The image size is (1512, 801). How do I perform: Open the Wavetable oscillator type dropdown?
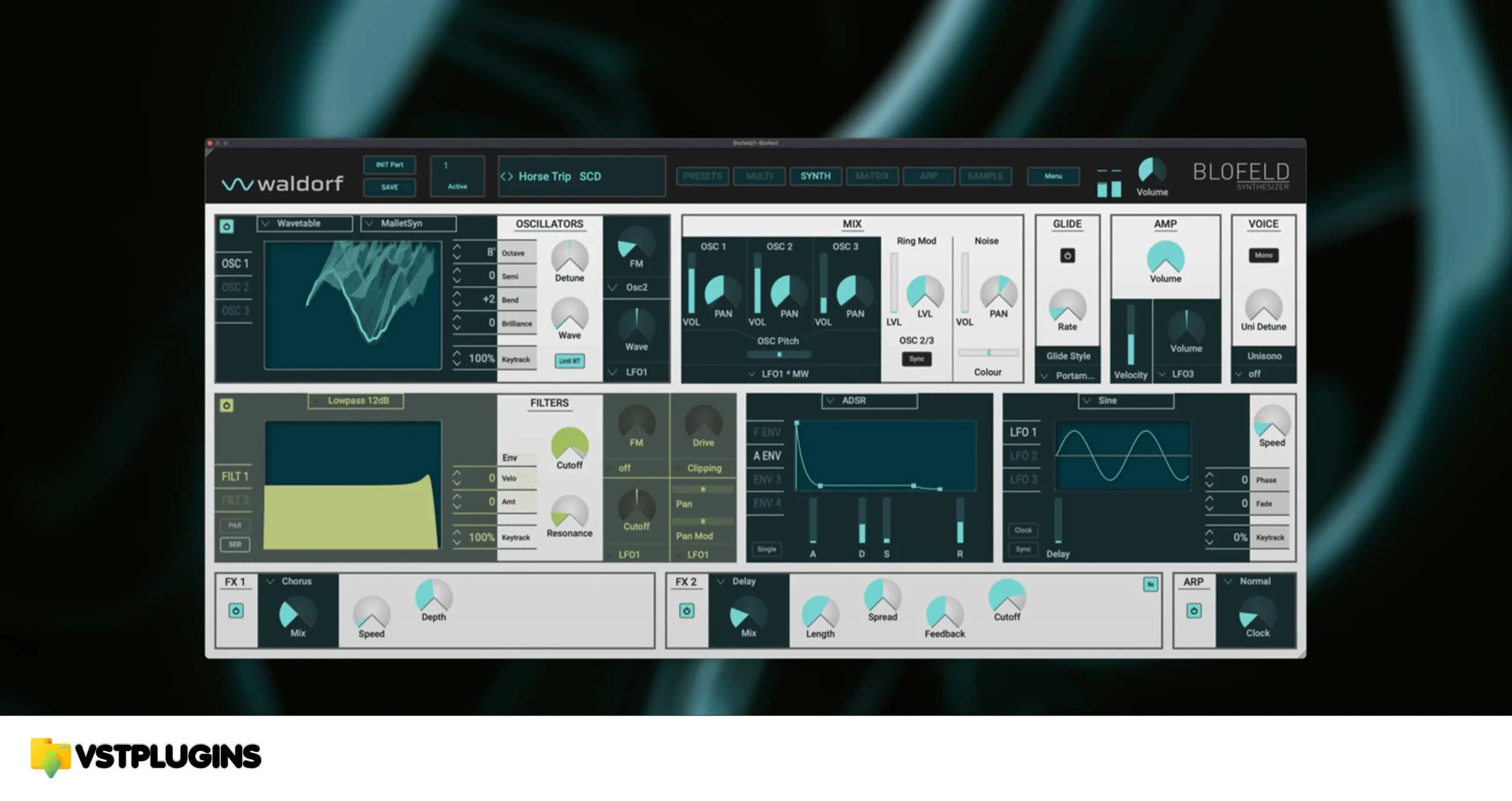[x=305, y=224]
